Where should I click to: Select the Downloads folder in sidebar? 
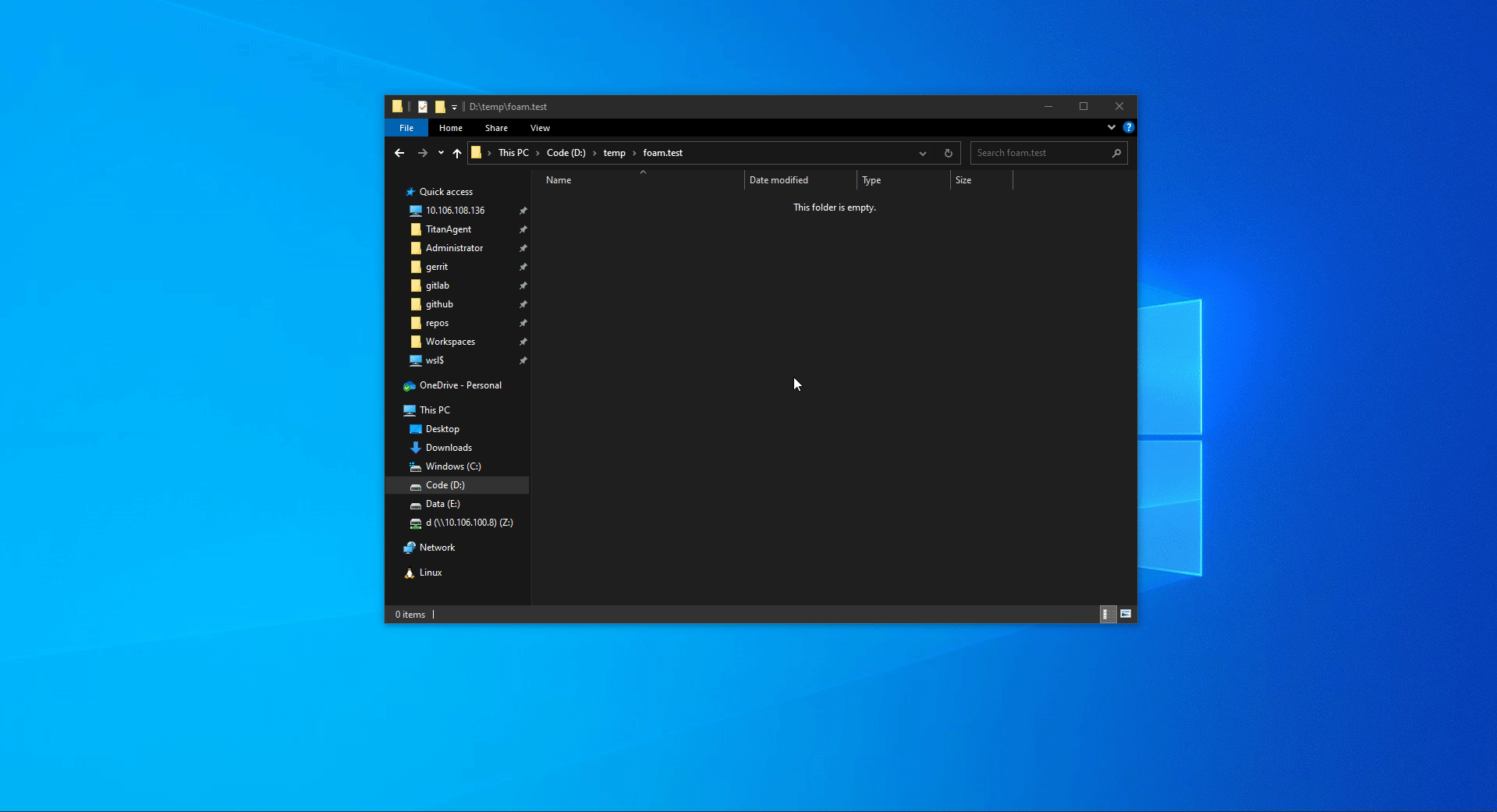[449, 448]
